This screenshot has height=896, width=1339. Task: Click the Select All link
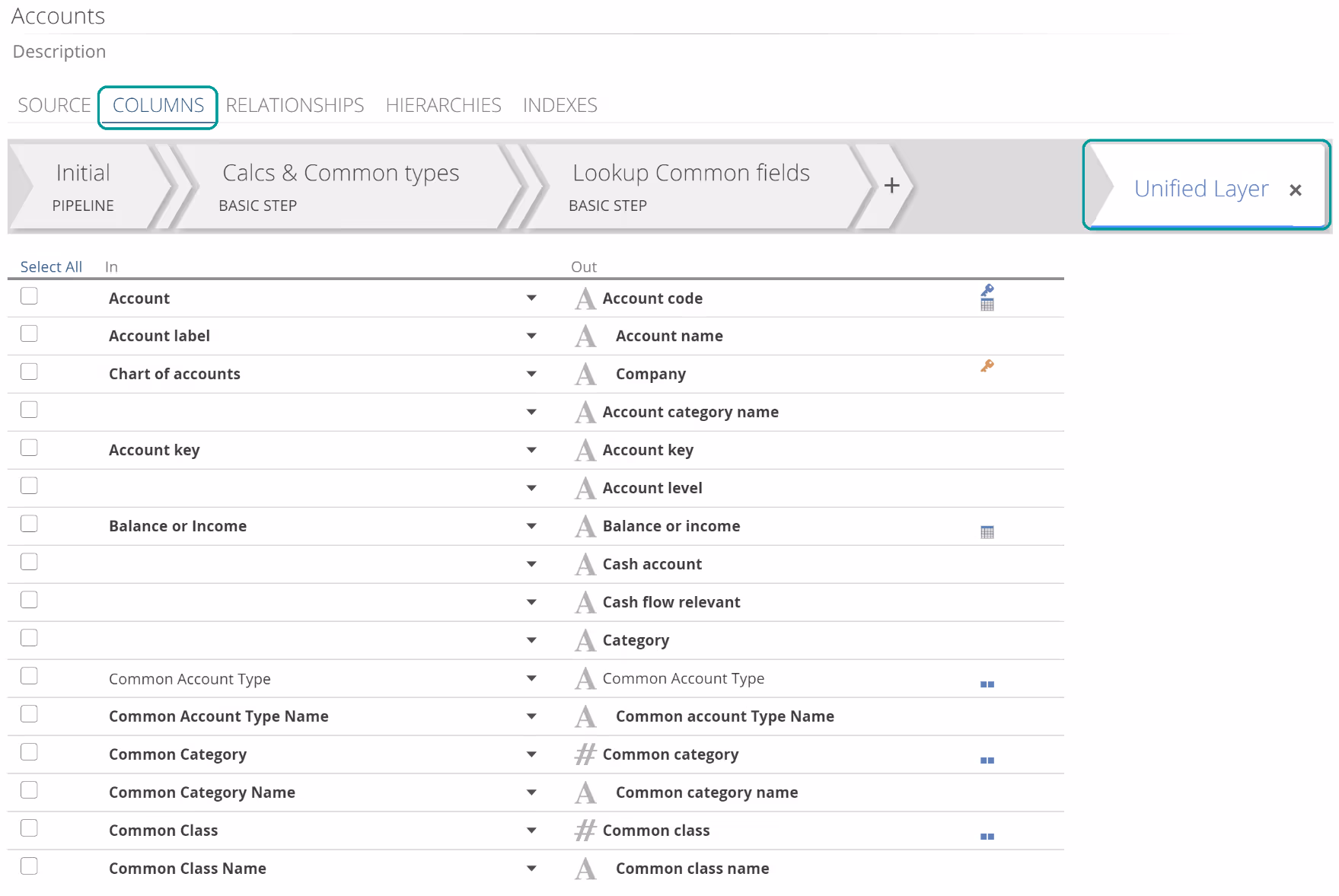pyautogui.click(x=51, y=266)
